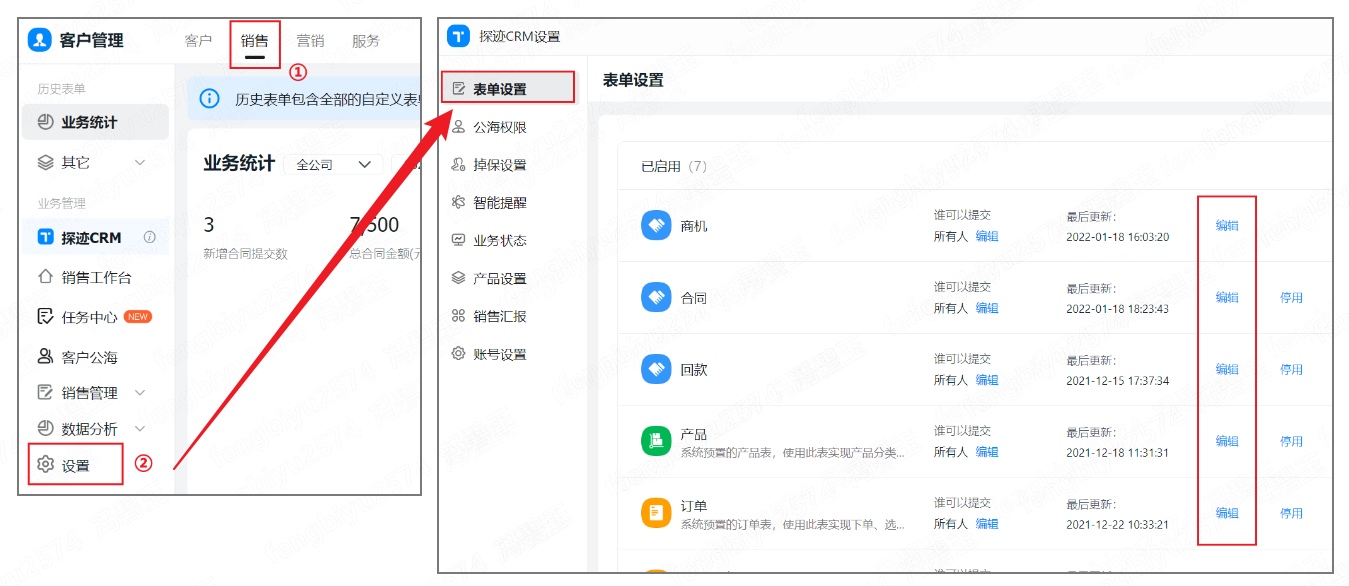Click the info icon next to 探迹CRM
The height and width of the screenshot is (586, 1349).
pos(150,238)
